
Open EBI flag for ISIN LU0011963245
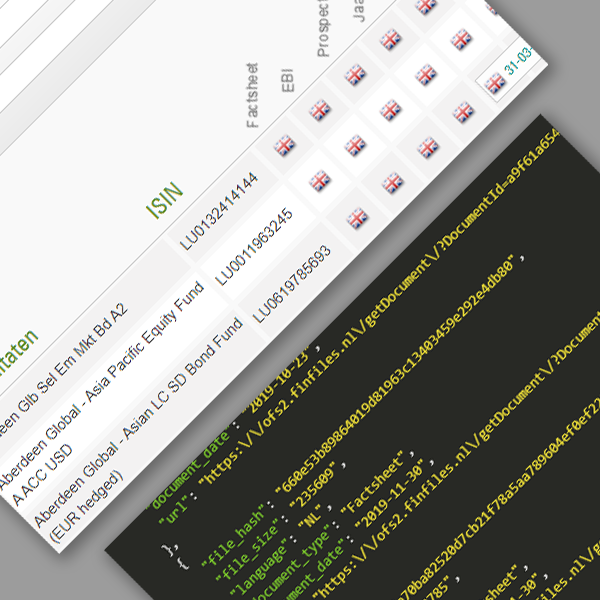point(355,145)
